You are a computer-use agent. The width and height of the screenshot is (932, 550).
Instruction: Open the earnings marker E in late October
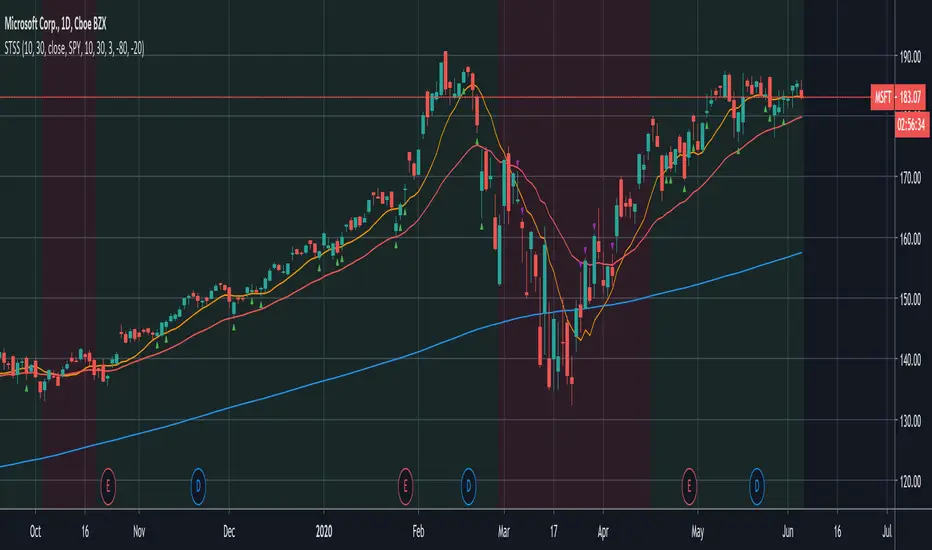[x=108, y=486]
